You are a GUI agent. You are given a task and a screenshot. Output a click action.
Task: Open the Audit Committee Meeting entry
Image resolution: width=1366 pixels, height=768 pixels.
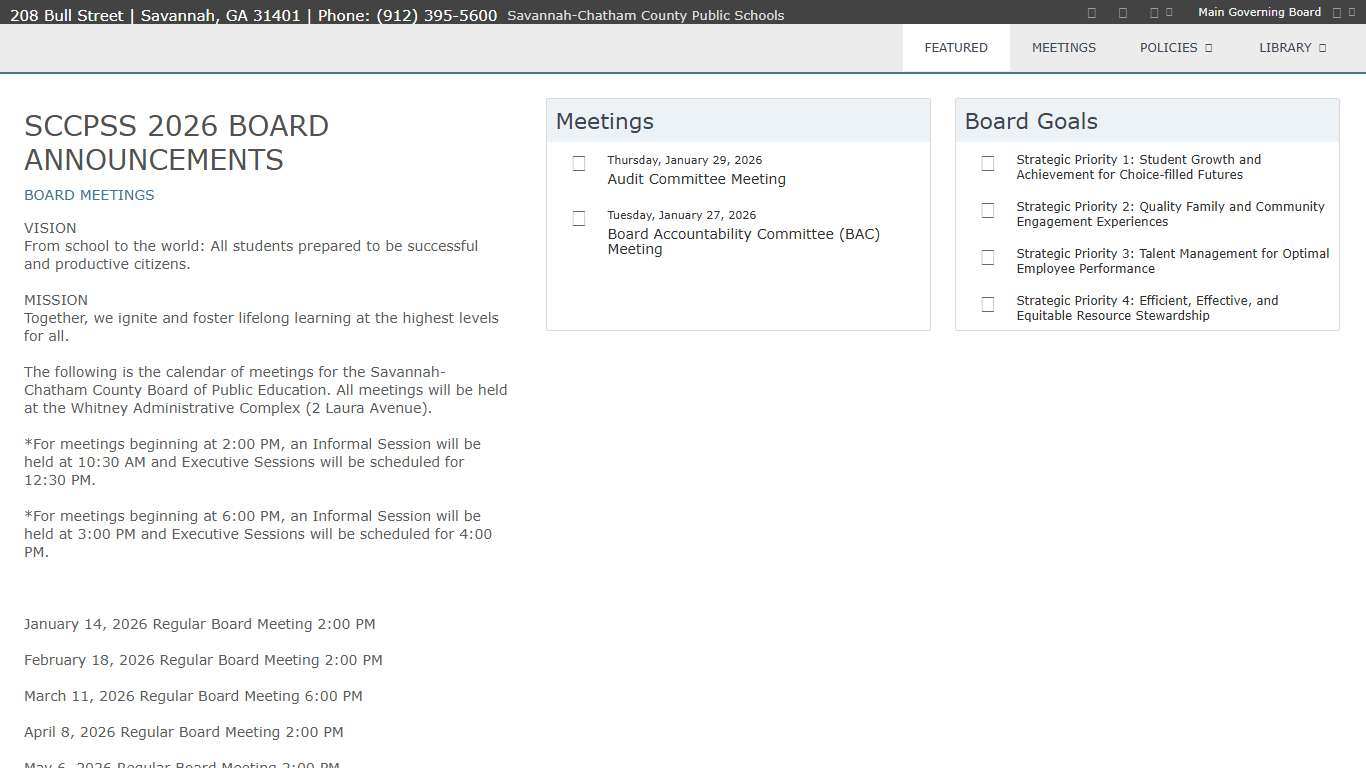(696, 179)
